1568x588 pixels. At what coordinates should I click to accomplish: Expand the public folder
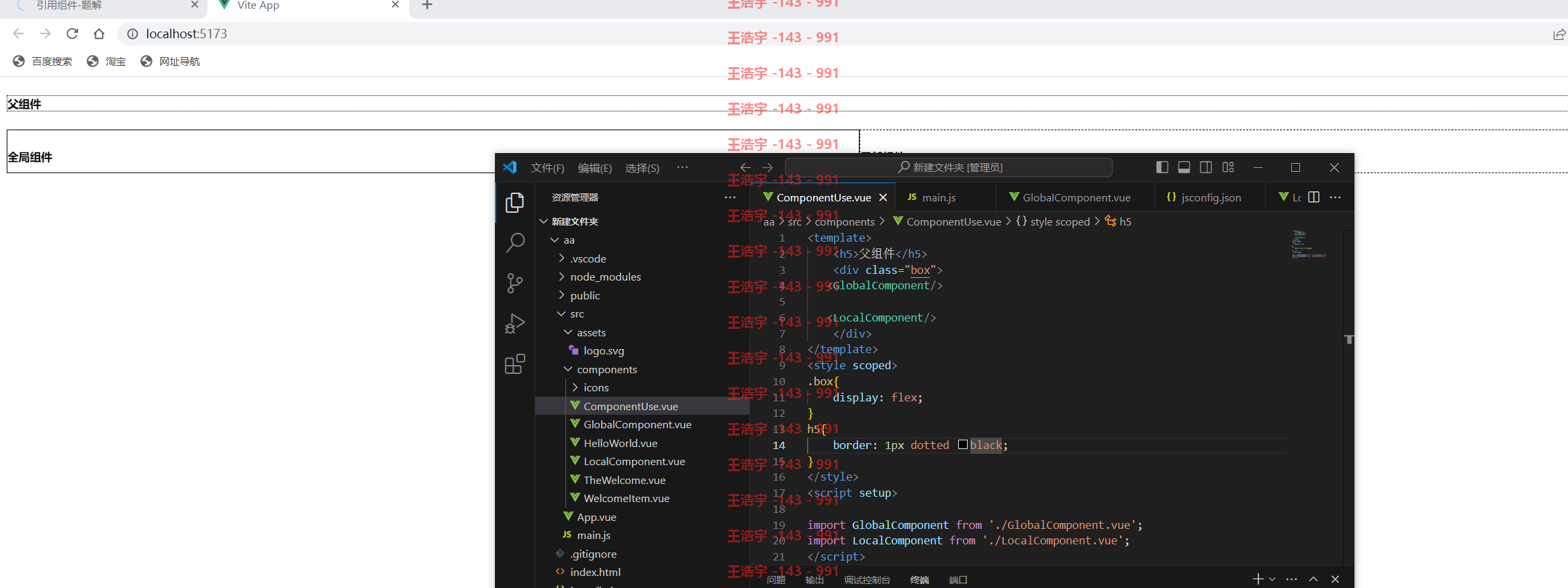561,295
